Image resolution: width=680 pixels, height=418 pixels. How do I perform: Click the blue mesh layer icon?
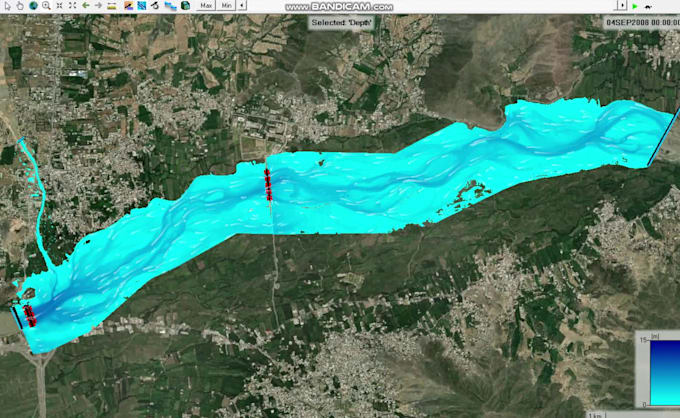(x=142, y=5)
